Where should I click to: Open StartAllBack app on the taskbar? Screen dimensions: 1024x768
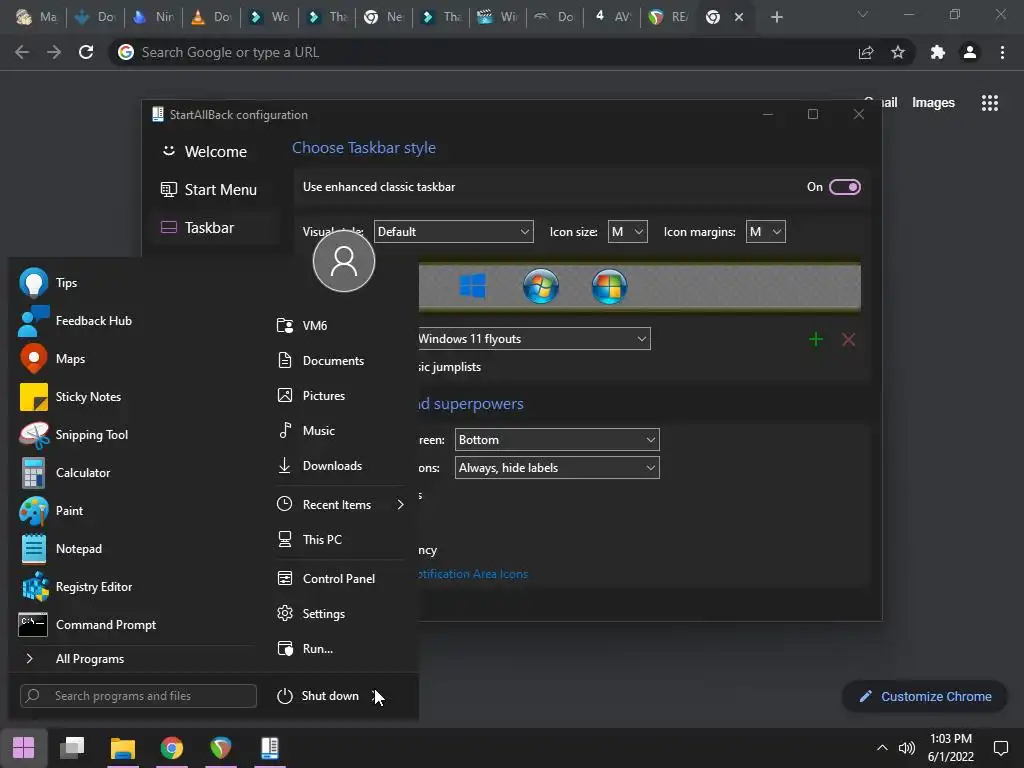[270, 748]
